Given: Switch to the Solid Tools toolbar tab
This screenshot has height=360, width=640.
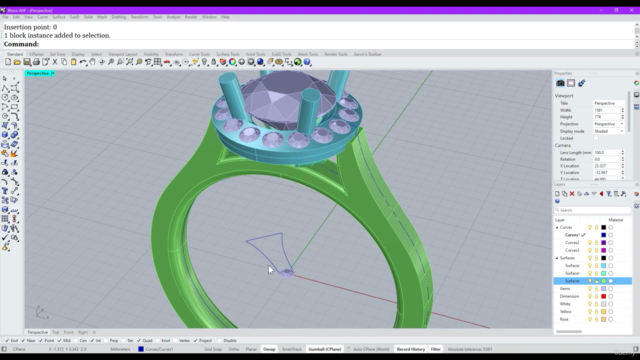Looking at the screenshot, I should [256, 54].
